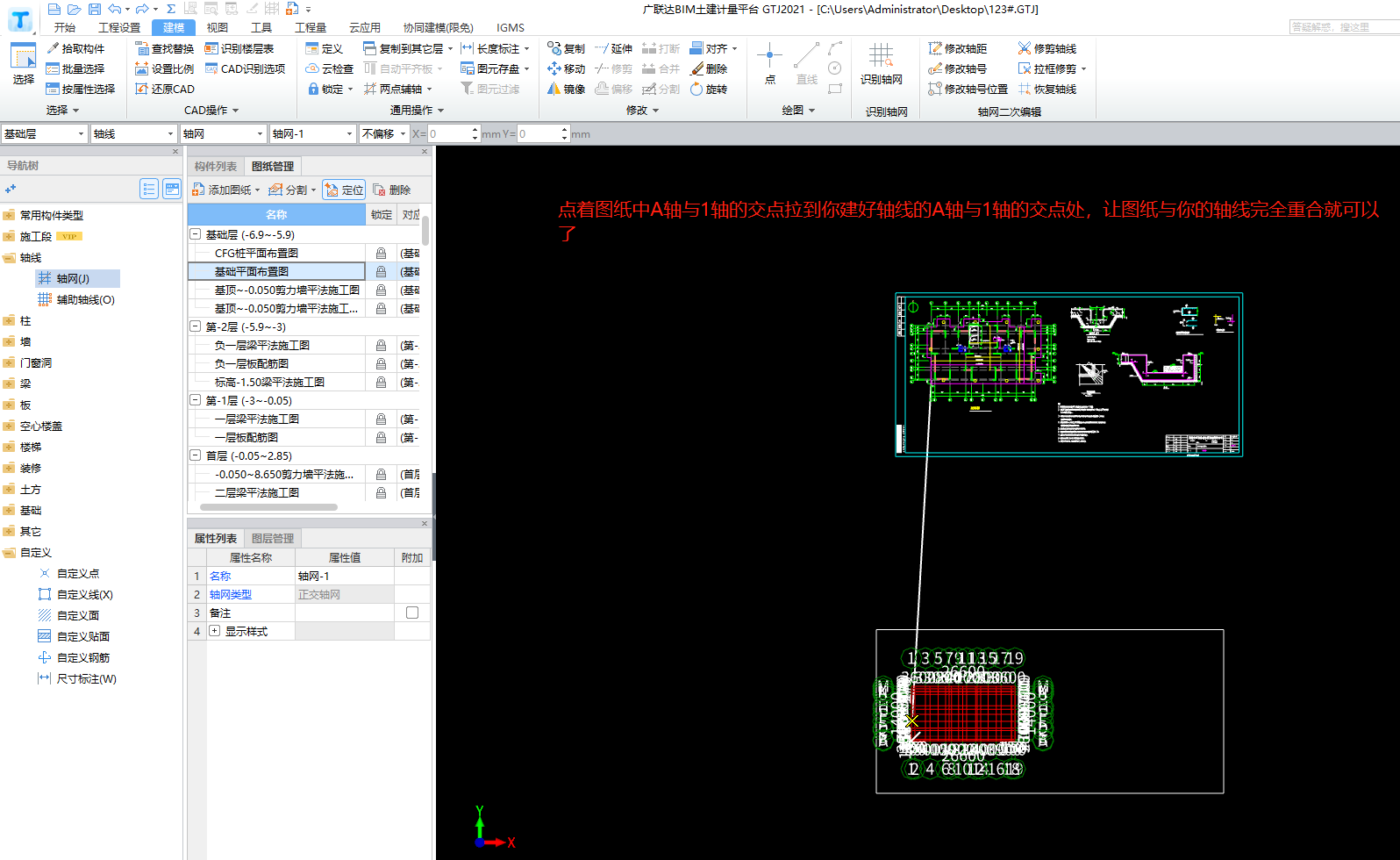Click 修剪轴线 trim axis tool
Image resolution: width=1400 pixels, height=860 pixels.
[1047, 48]
